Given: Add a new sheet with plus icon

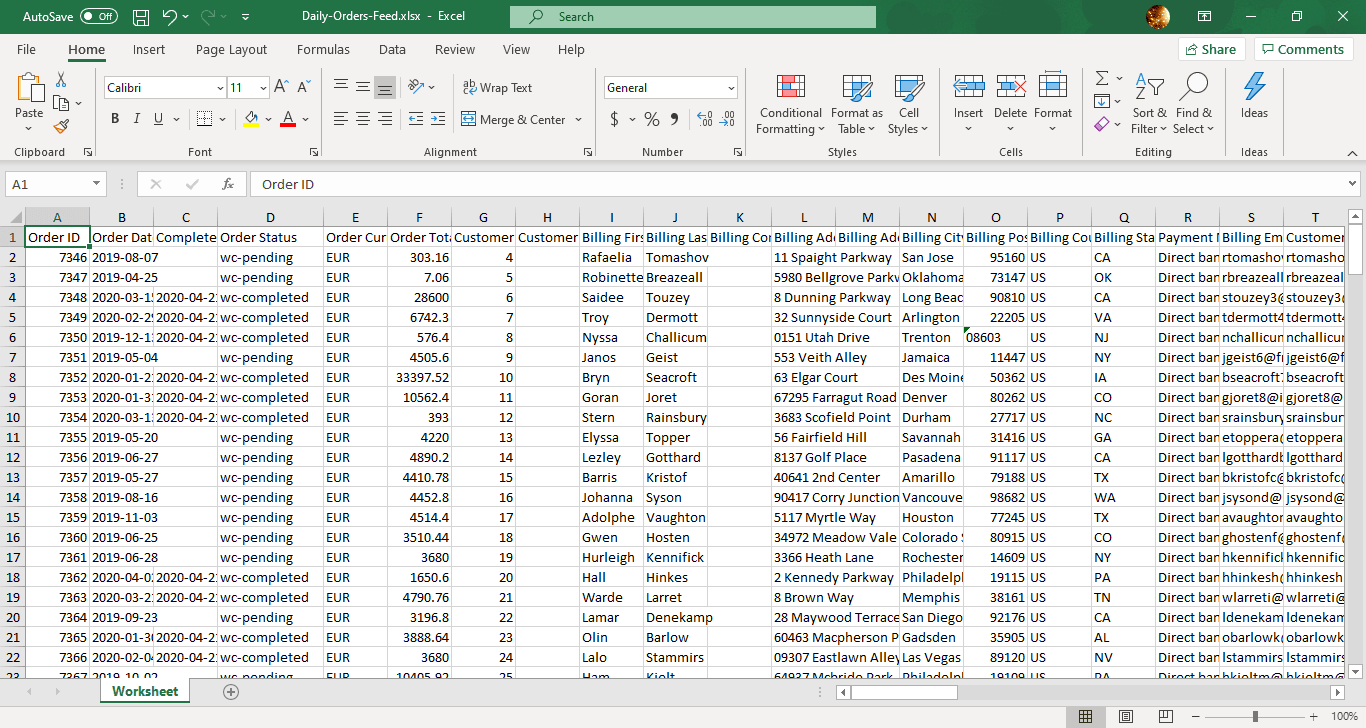Looking at the screenshot, I should tap(231, 691).
